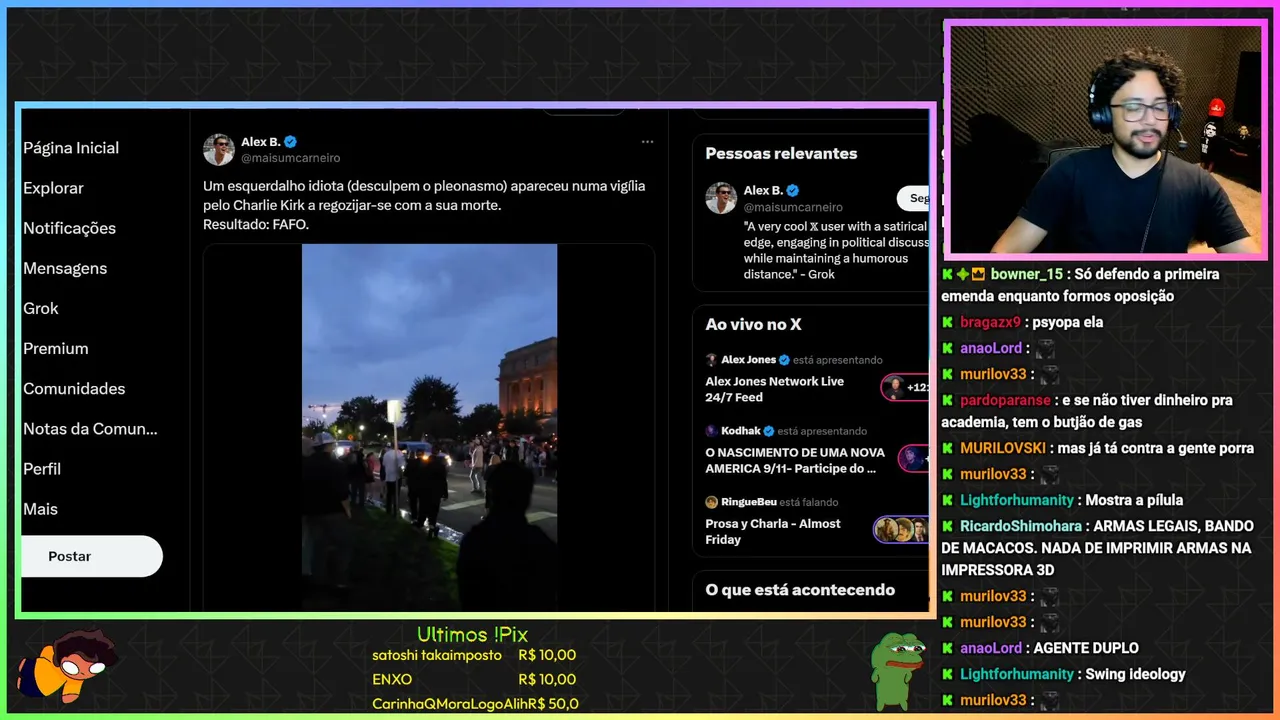The width and height of the screenshot is (1280, 720).
Task: Click the Pepe frog sticker
Action: [897, 670]
